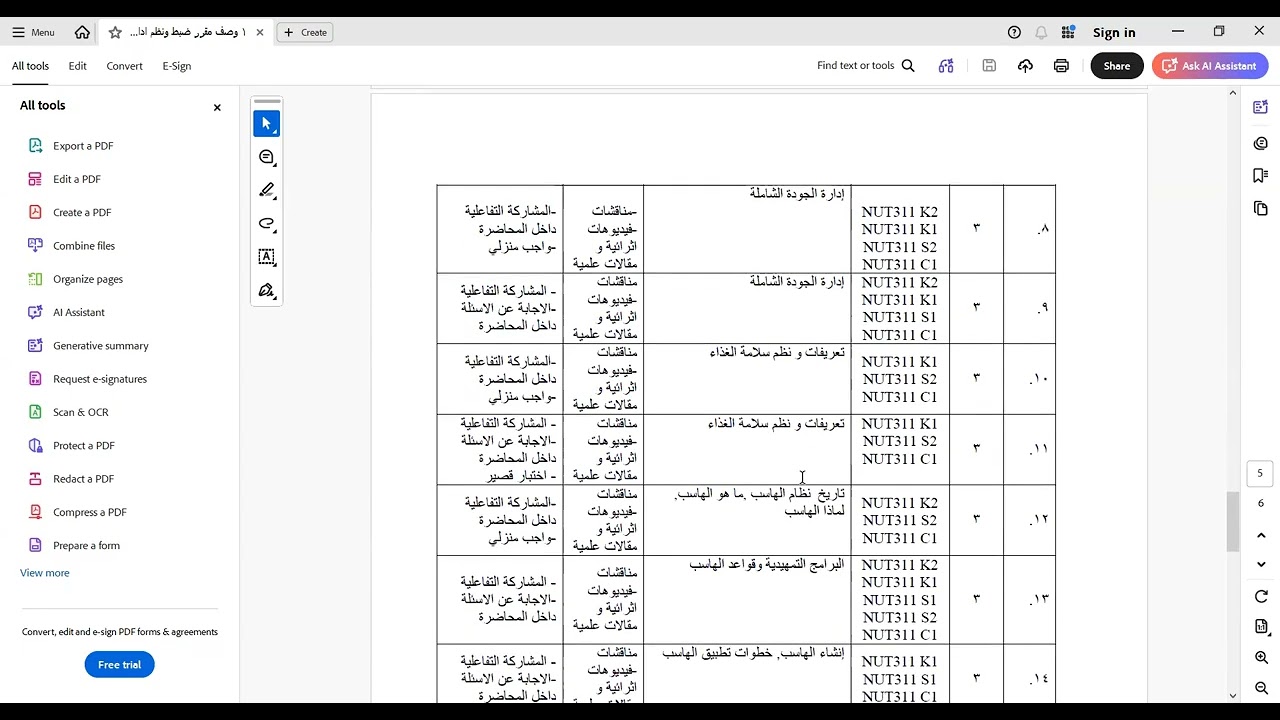Zoom in using the plus magnifier
Screen dimensions: 1280x720
pos(1261,658)
